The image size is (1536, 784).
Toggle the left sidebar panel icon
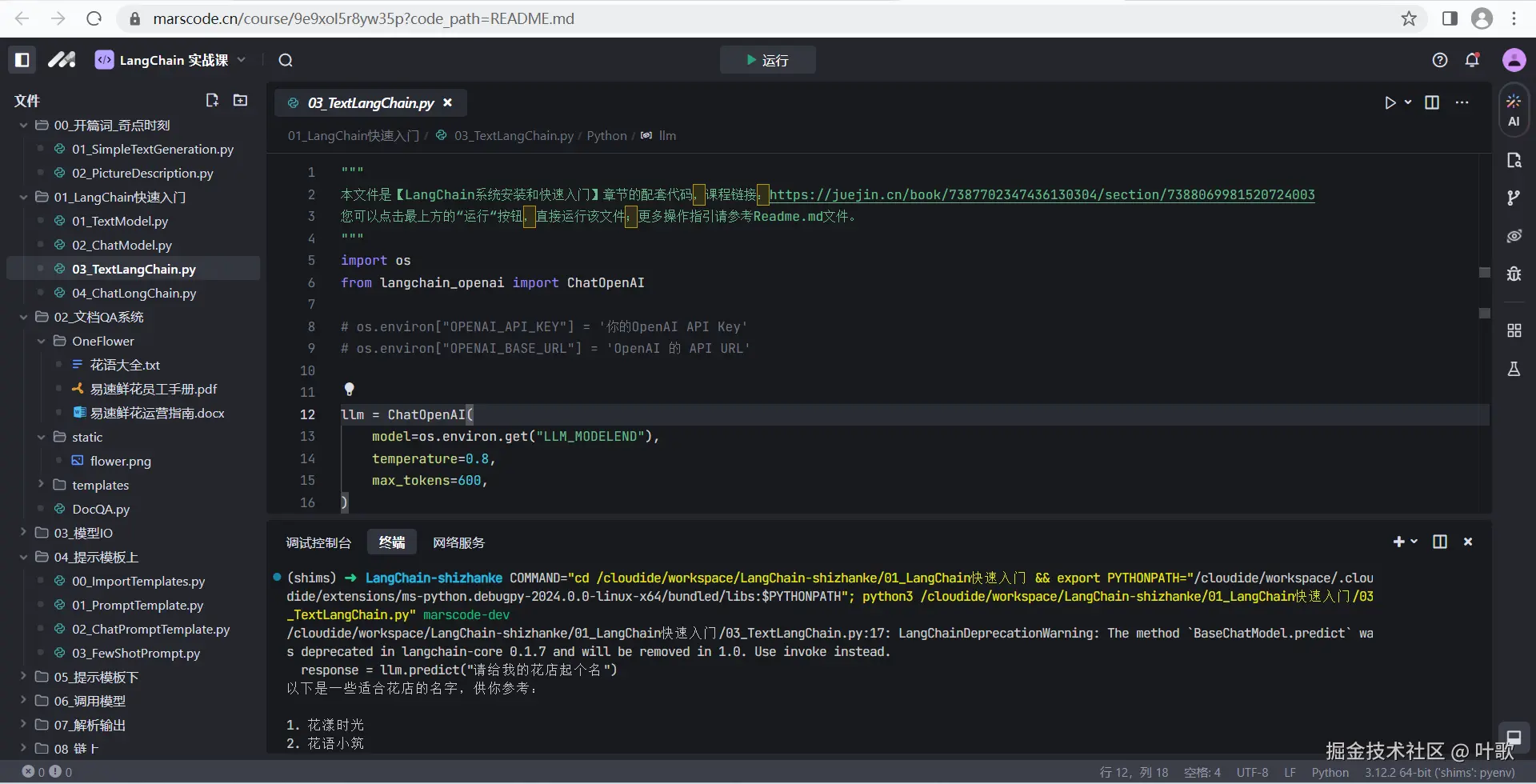tap(22, 60)
